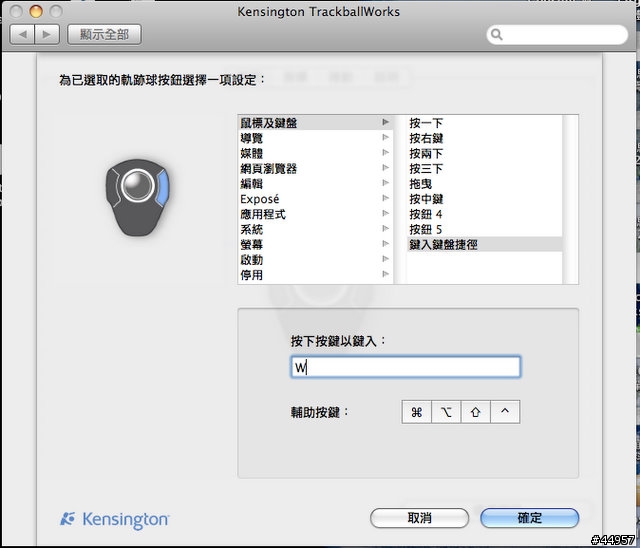Click the trackball ball in the device image

(x=138, y=185)
